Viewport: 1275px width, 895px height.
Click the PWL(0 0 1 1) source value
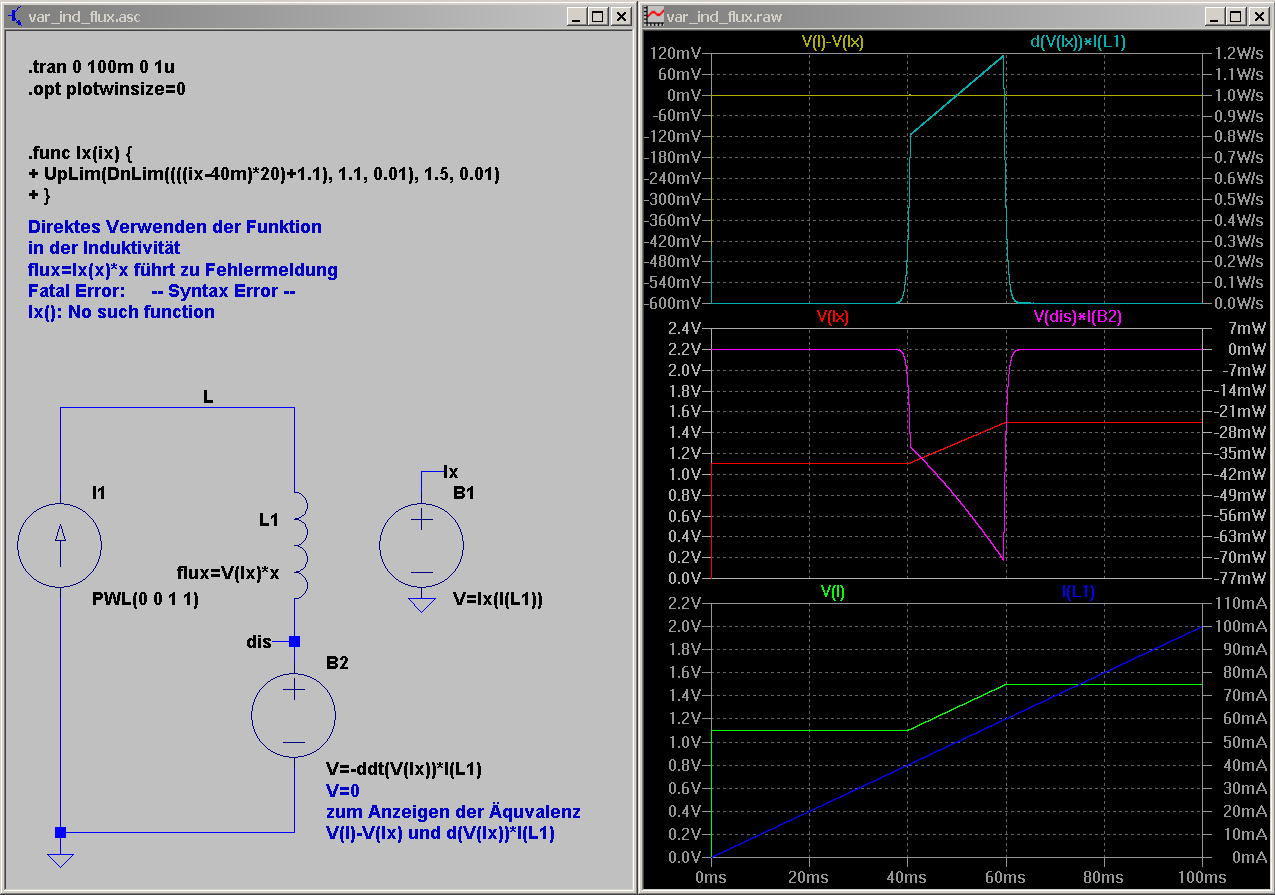coord(145,600)
